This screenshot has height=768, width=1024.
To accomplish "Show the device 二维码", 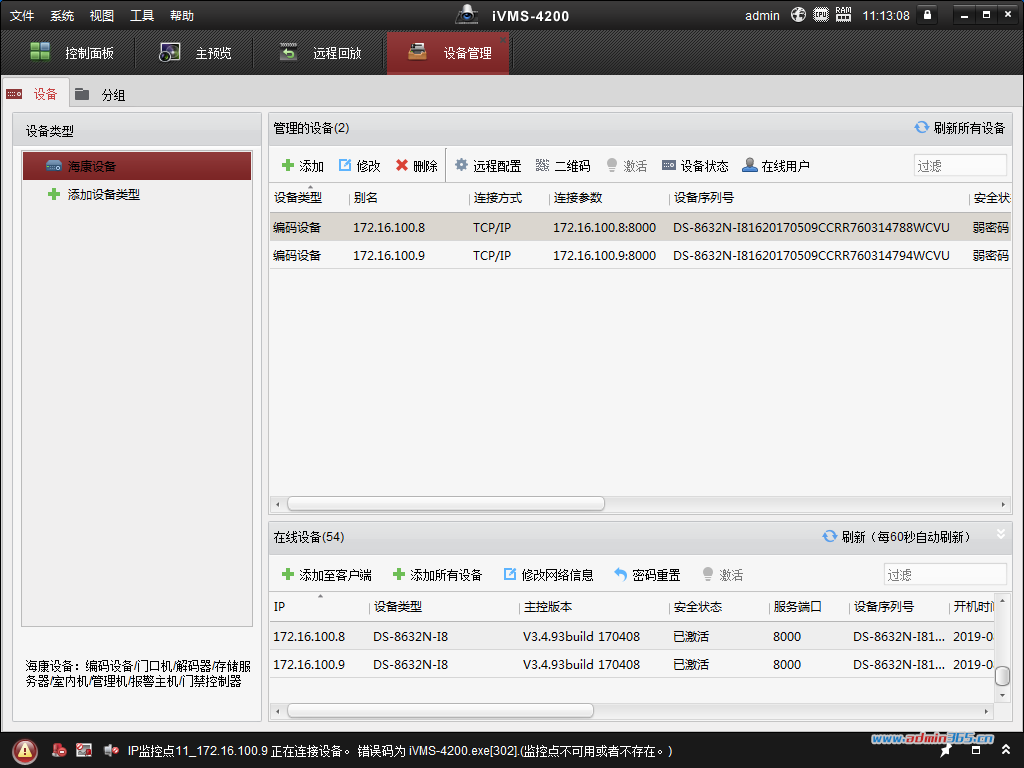I will (x=563, y=166).
